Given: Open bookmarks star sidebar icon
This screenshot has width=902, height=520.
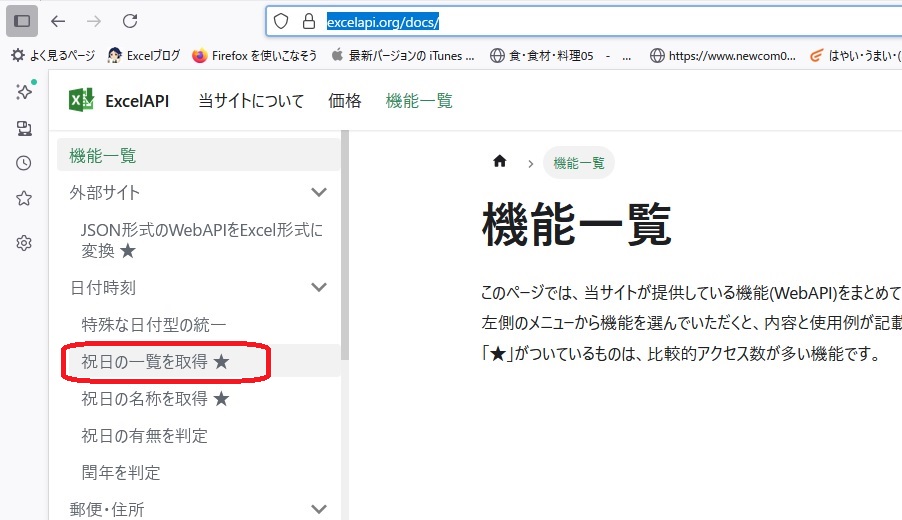Looking at the screenshot, I should (24, 198).
